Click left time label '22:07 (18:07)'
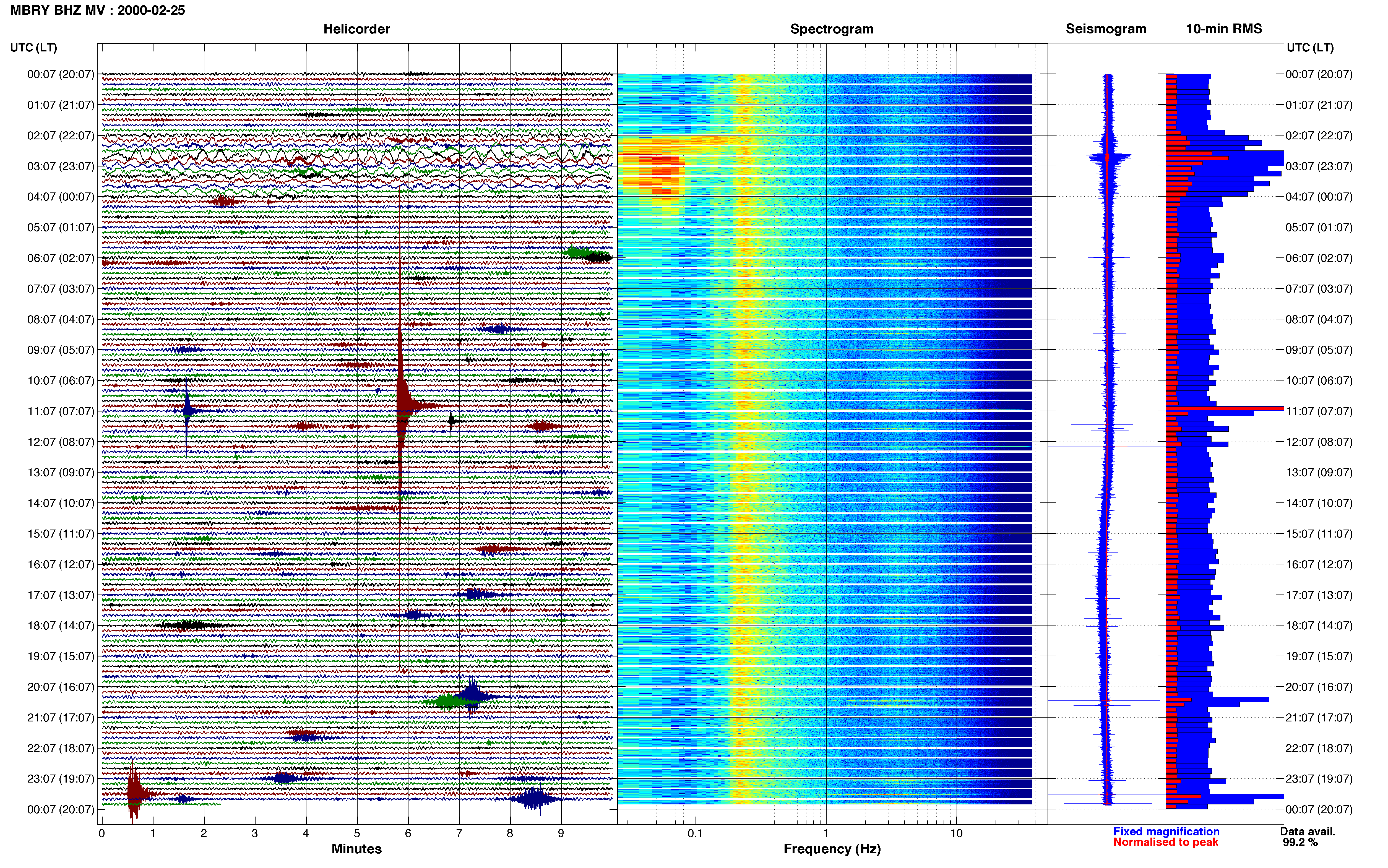 (61, 748)
